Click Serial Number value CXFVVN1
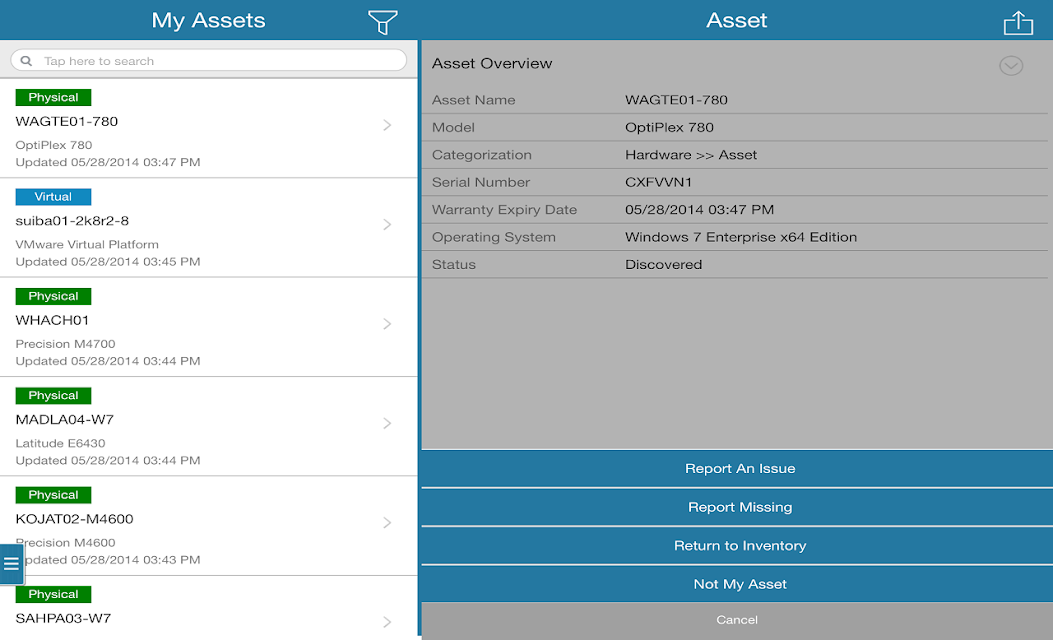 (658, 182)
